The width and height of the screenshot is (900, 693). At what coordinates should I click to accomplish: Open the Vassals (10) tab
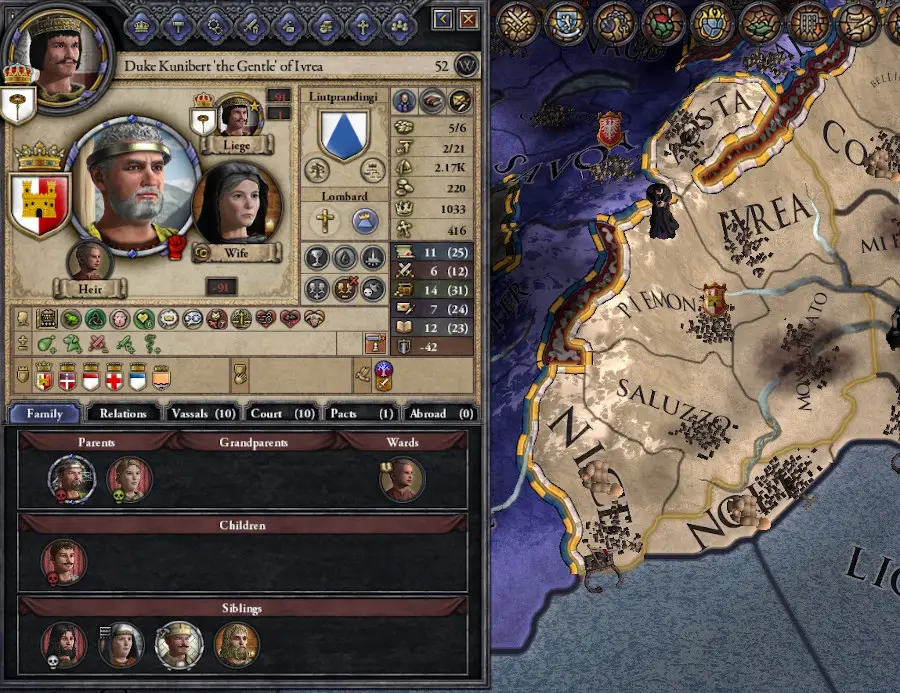tap(203, 413)
